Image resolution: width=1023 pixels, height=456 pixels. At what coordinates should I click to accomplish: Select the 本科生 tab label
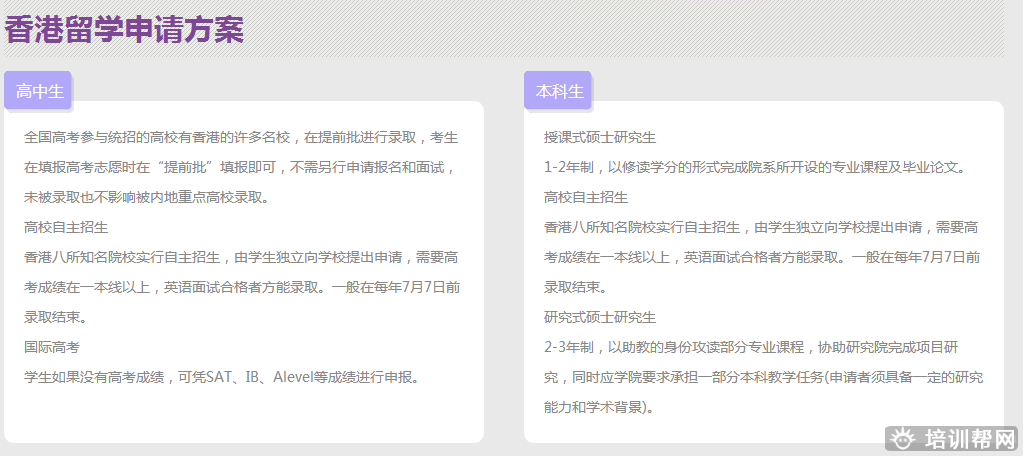point(559,91)
